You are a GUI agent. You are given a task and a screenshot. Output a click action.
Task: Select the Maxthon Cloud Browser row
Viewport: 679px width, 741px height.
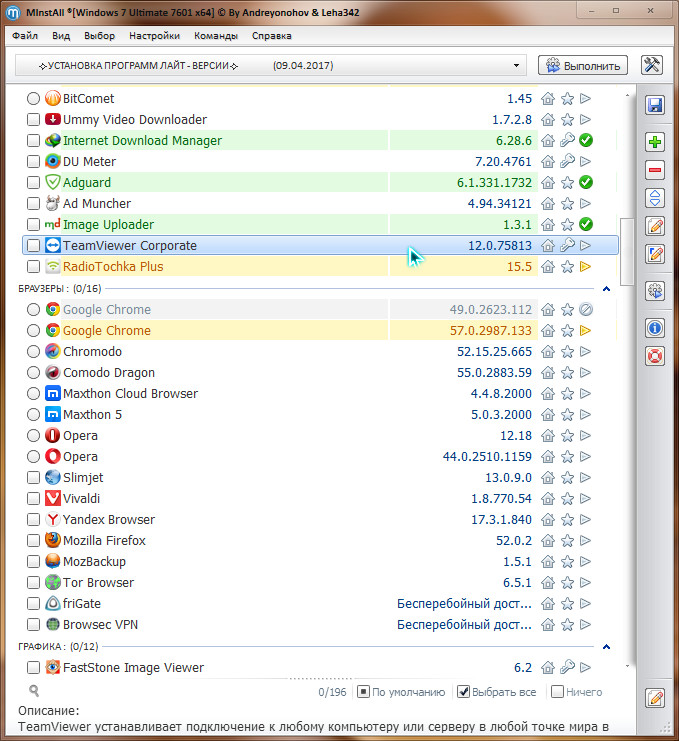[x=320, y=394]
